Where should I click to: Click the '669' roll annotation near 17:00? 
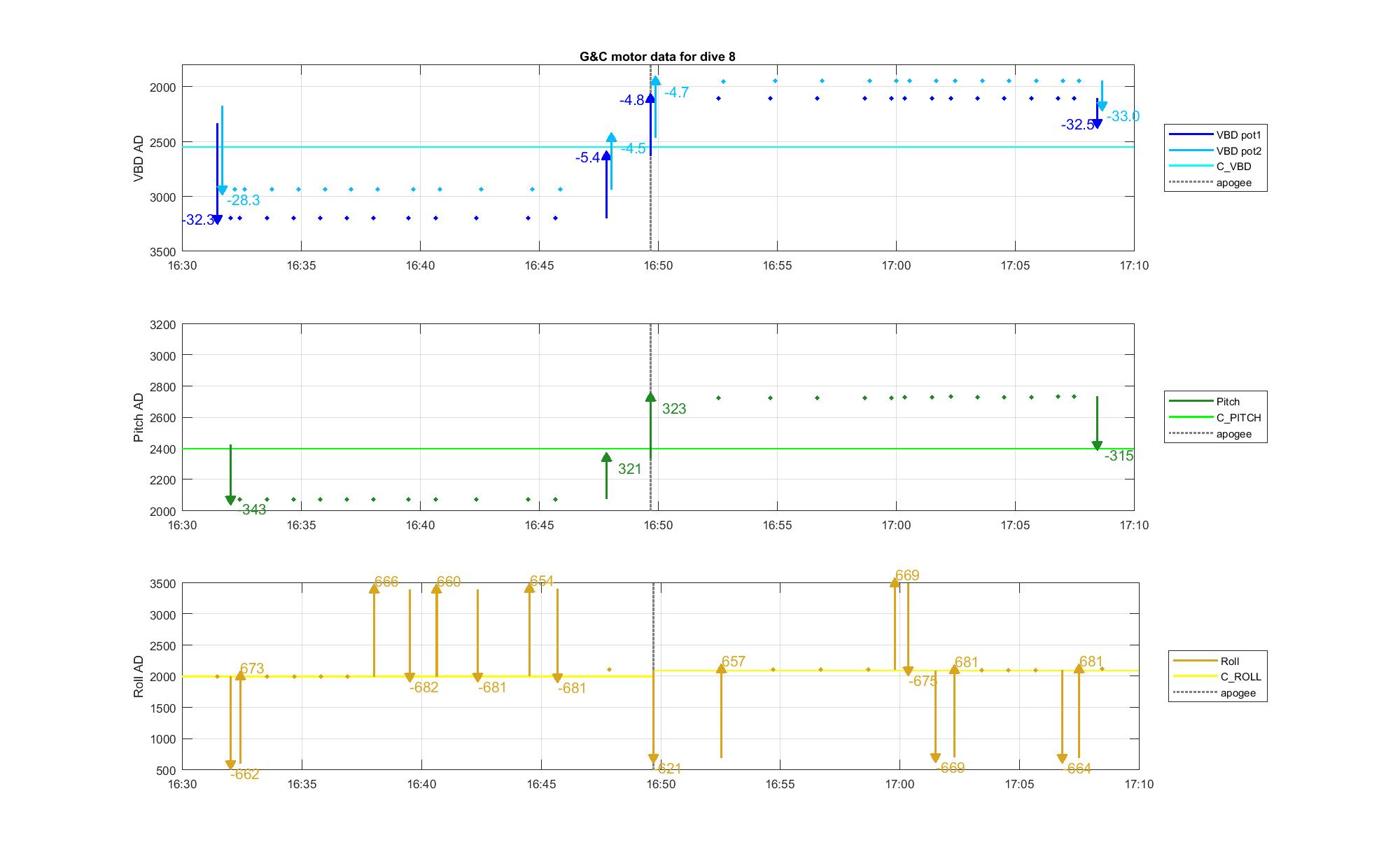[907, 575]
